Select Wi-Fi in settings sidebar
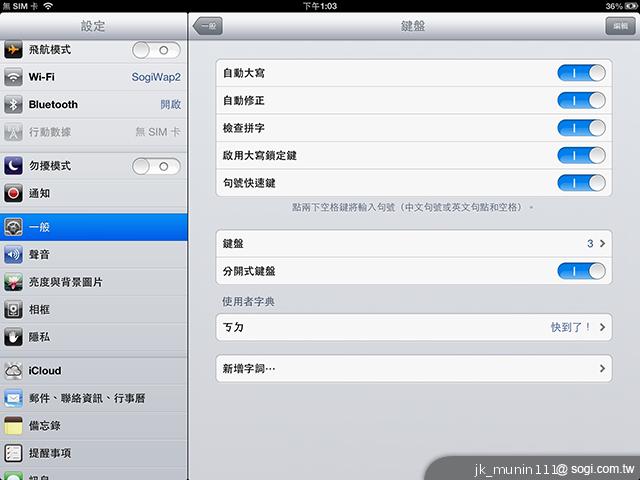Screen dimensions: 640x480 click(93, 77)
